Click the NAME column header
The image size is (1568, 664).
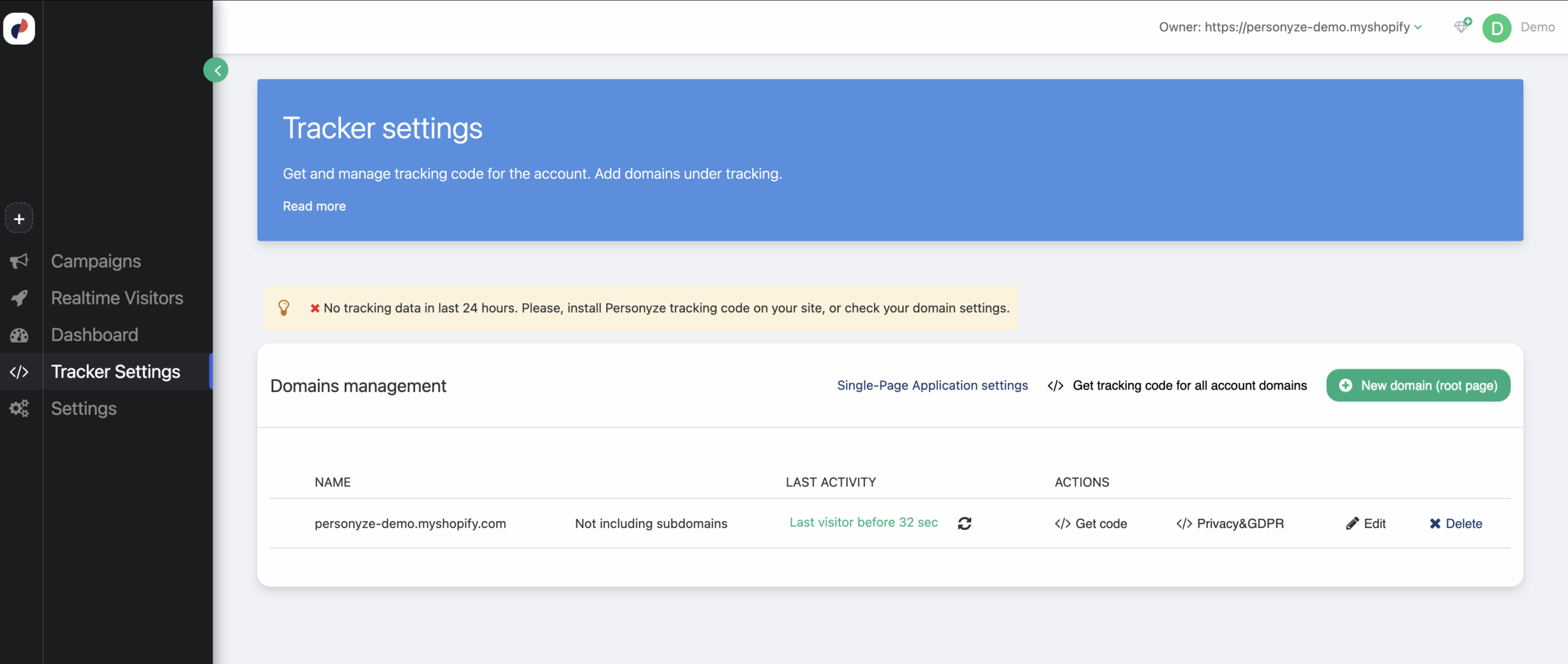coord(333,482)
